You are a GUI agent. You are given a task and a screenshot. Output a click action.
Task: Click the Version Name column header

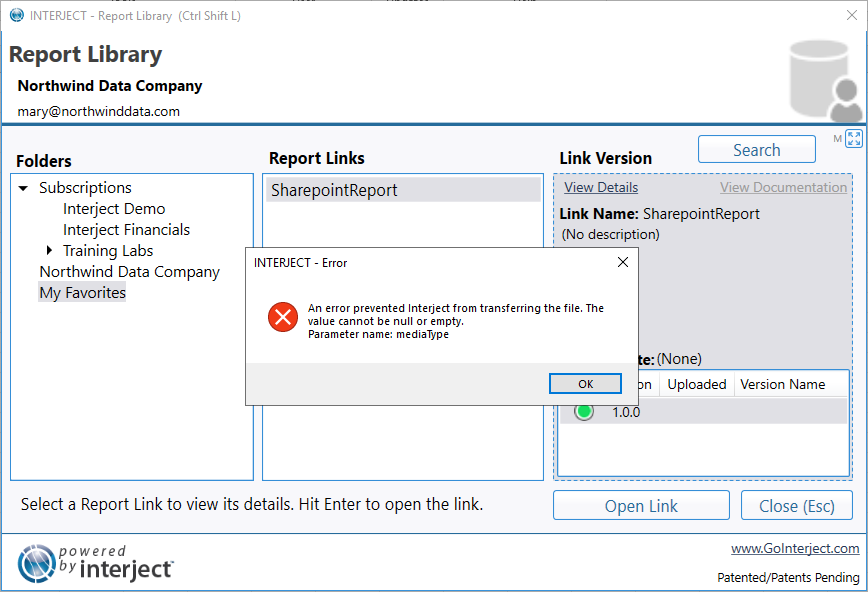coord(783,384)
